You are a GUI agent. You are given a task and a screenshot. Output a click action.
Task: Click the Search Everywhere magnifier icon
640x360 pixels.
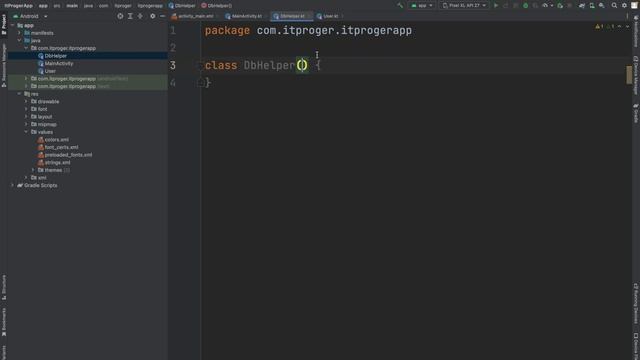[614, 6]
